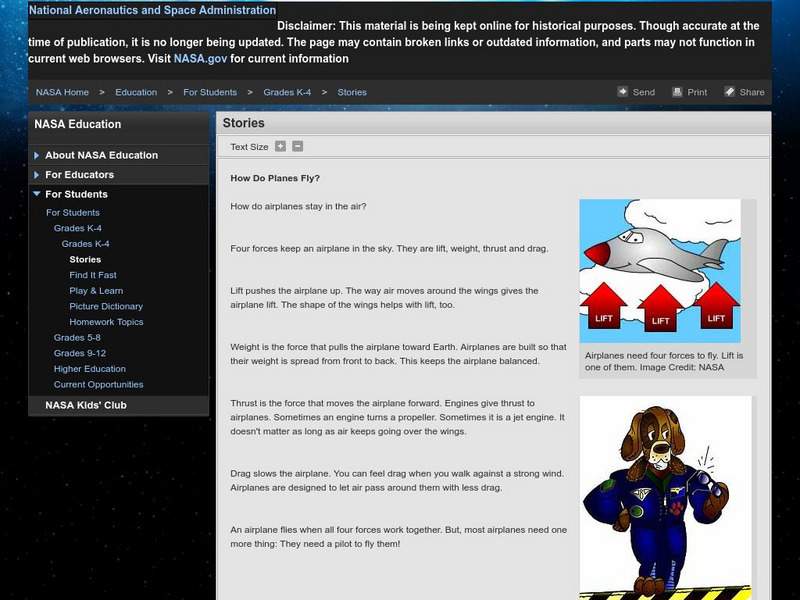Click the airplane lift cartoon image
Viewport: 800px width, 600px height.
(660, 271)
